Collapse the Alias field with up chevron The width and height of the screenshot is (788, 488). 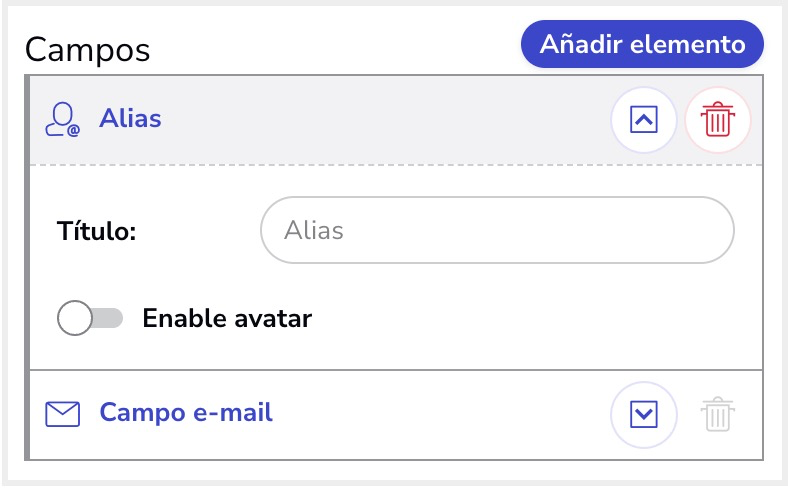pos(644,120)
